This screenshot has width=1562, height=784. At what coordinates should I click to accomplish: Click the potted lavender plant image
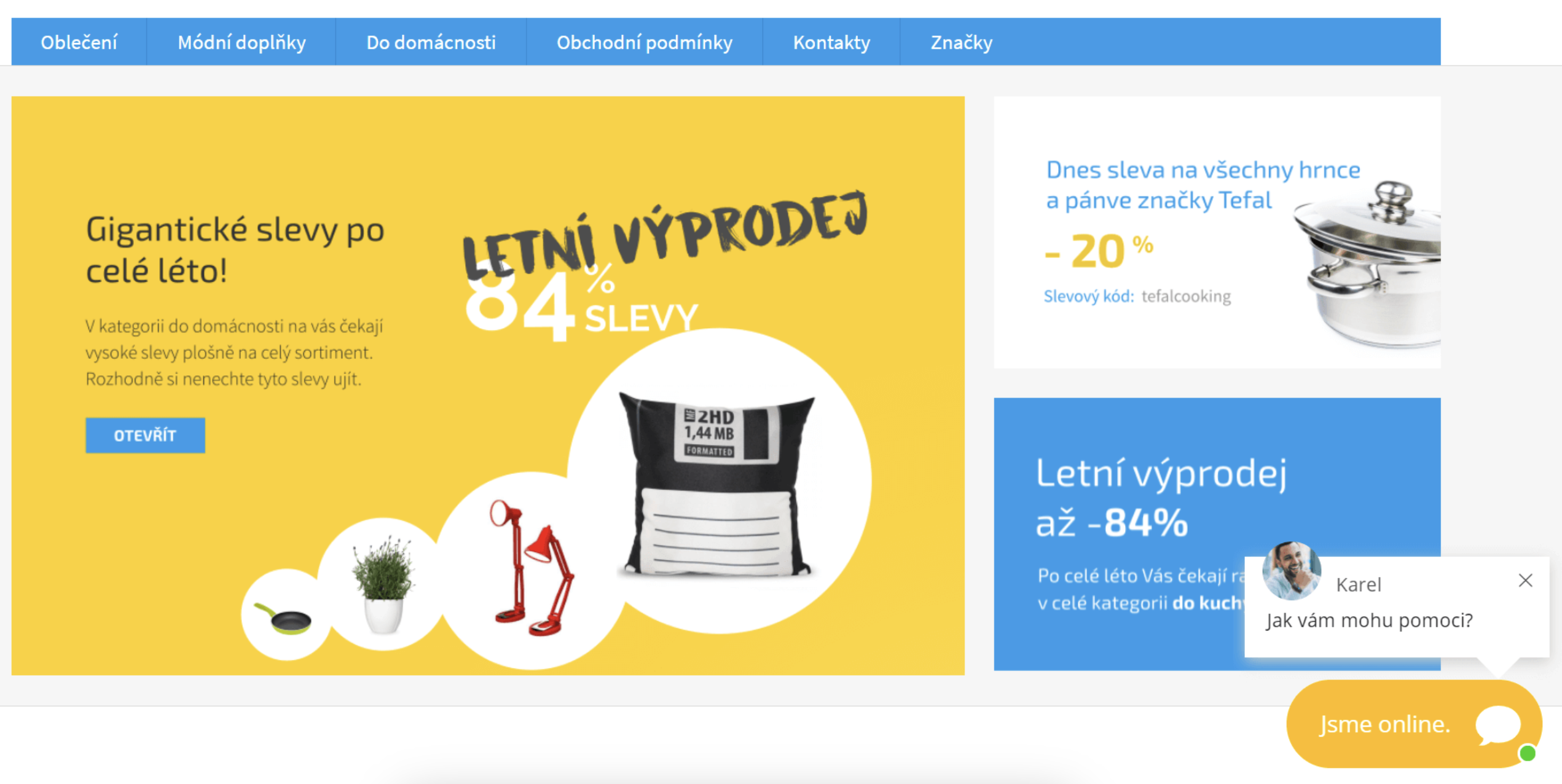tap(383, 584)
